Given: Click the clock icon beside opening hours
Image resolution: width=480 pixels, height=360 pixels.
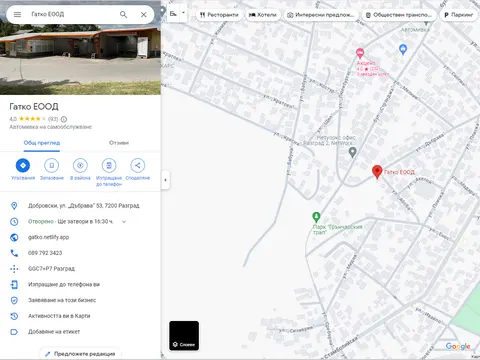Looking at the screenshot, I should (x=14, y=221).
